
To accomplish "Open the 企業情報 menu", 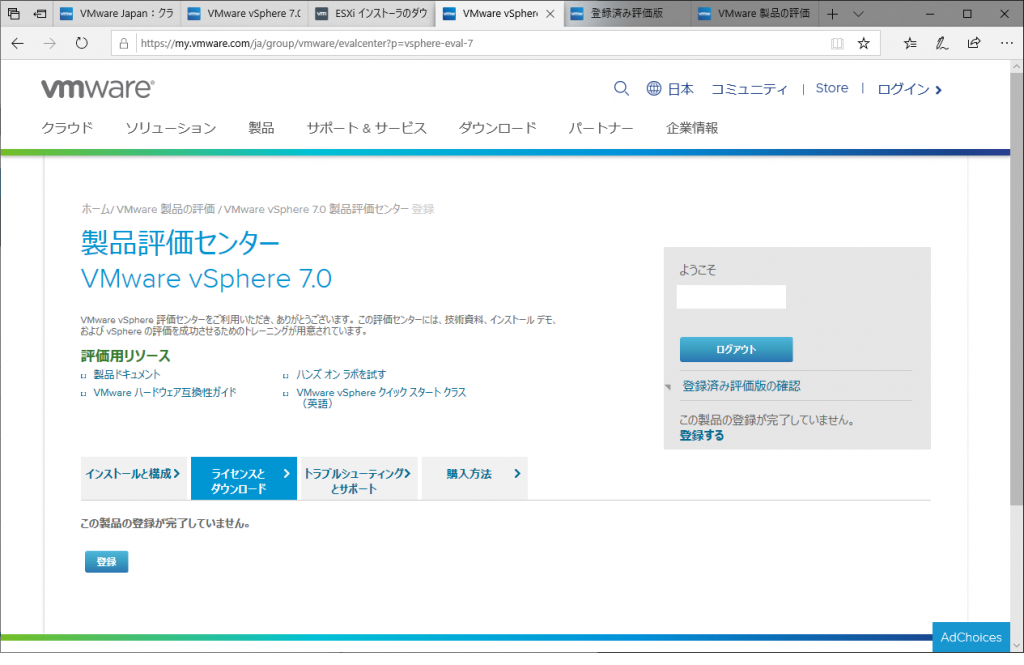I will tap(692, 128).
